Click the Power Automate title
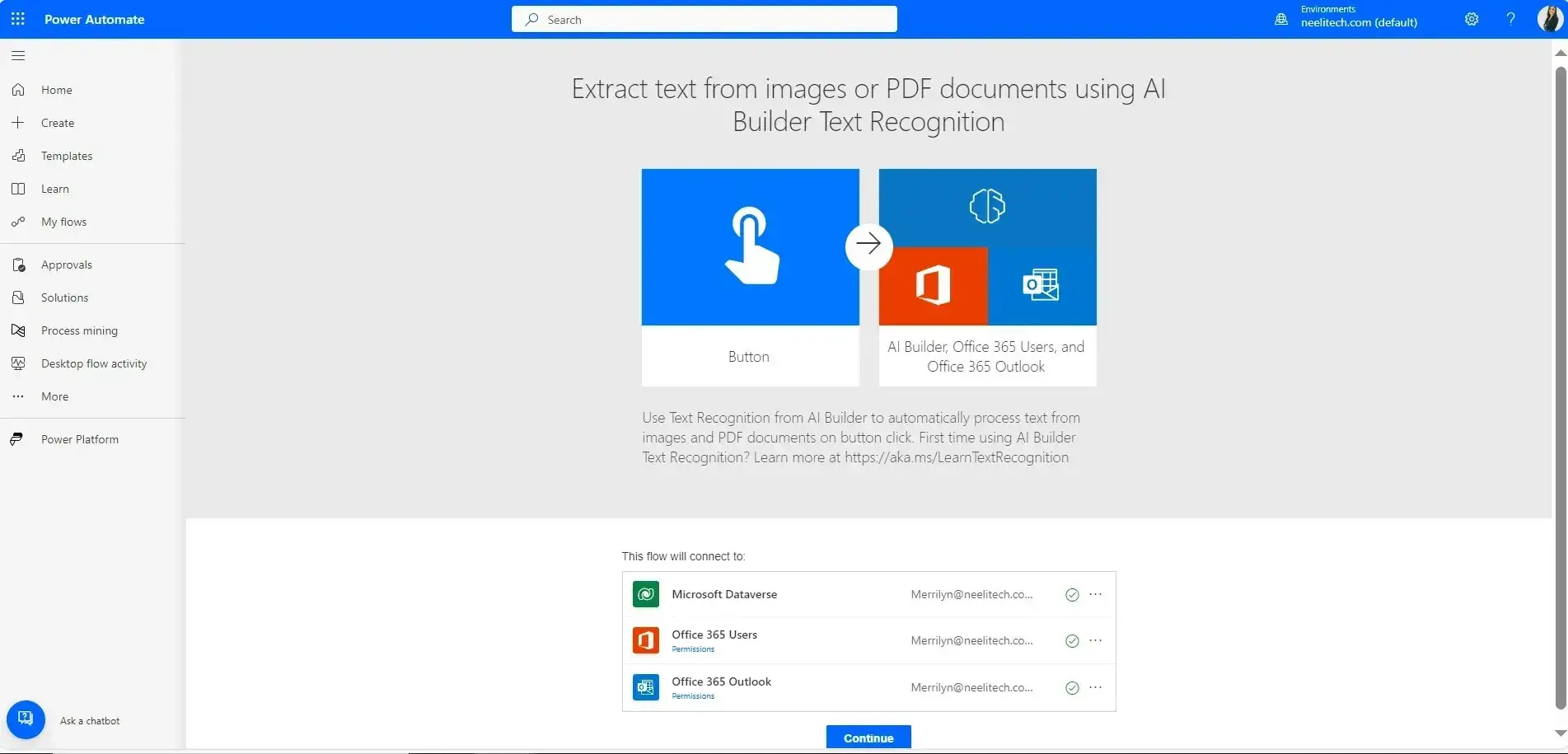The width and height of the screenshot is (1568, 754). tap(94, 19)
